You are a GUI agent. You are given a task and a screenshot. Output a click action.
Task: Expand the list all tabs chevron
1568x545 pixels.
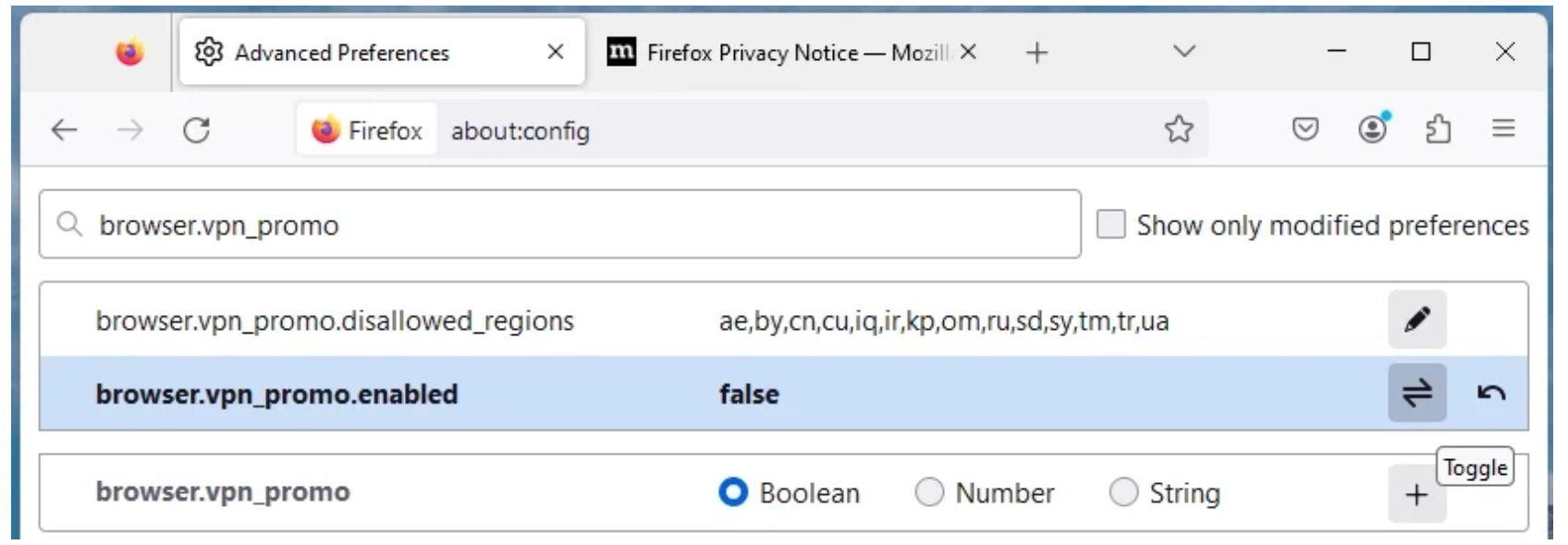(1184, 52)
